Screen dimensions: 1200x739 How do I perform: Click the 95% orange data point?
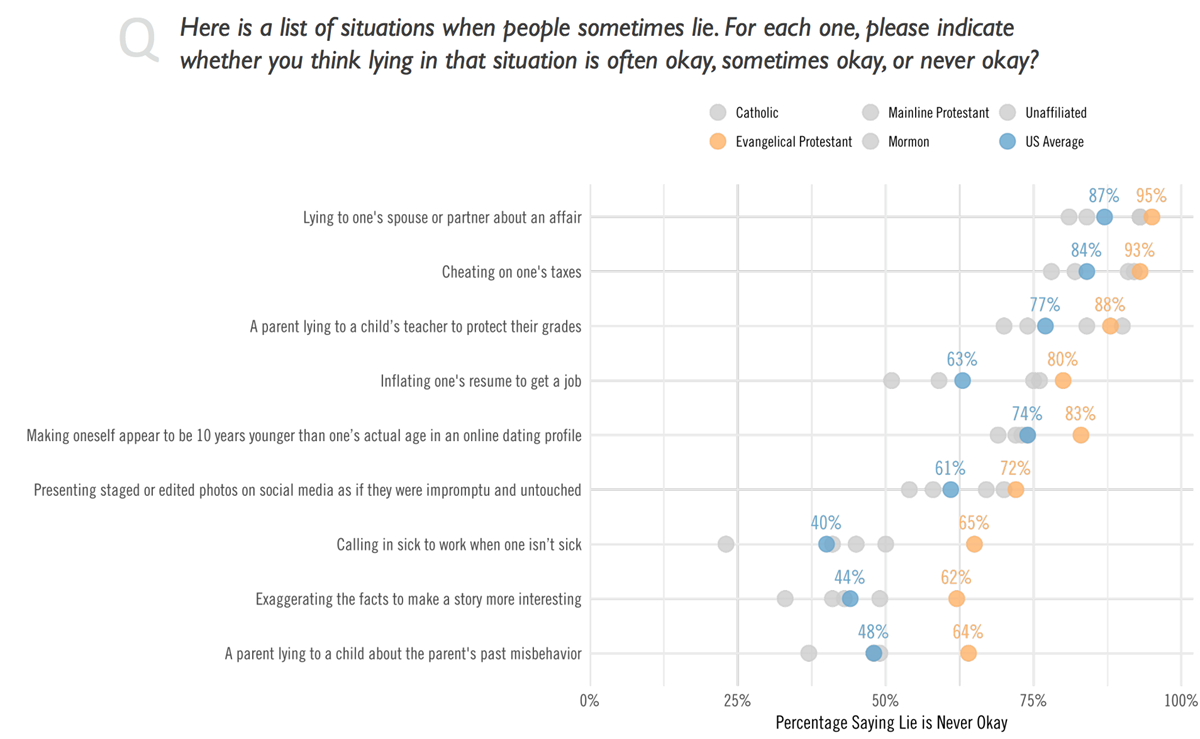pos(1151,217)
